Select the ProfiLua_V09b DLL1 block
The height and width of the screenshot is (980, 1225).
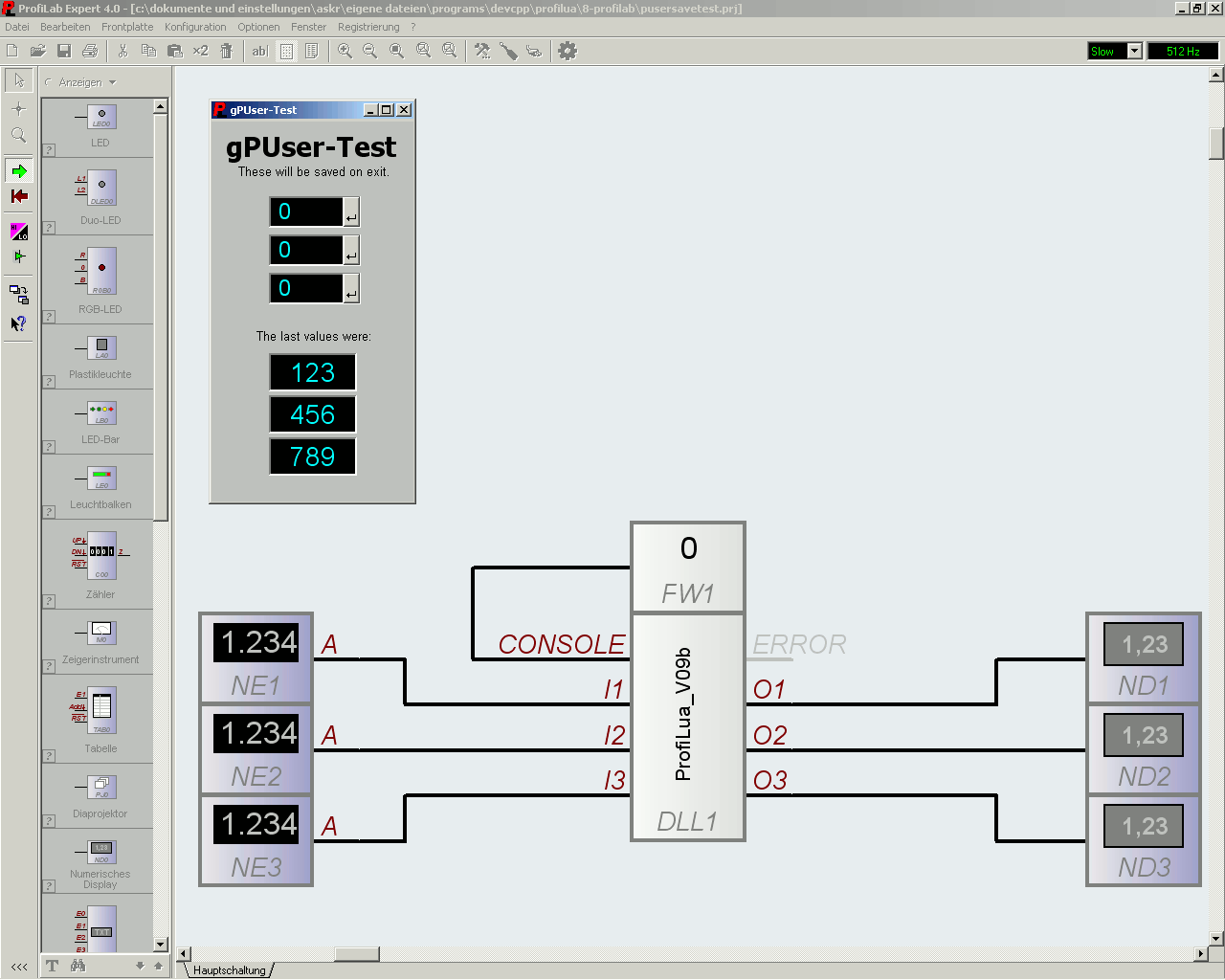687,727
